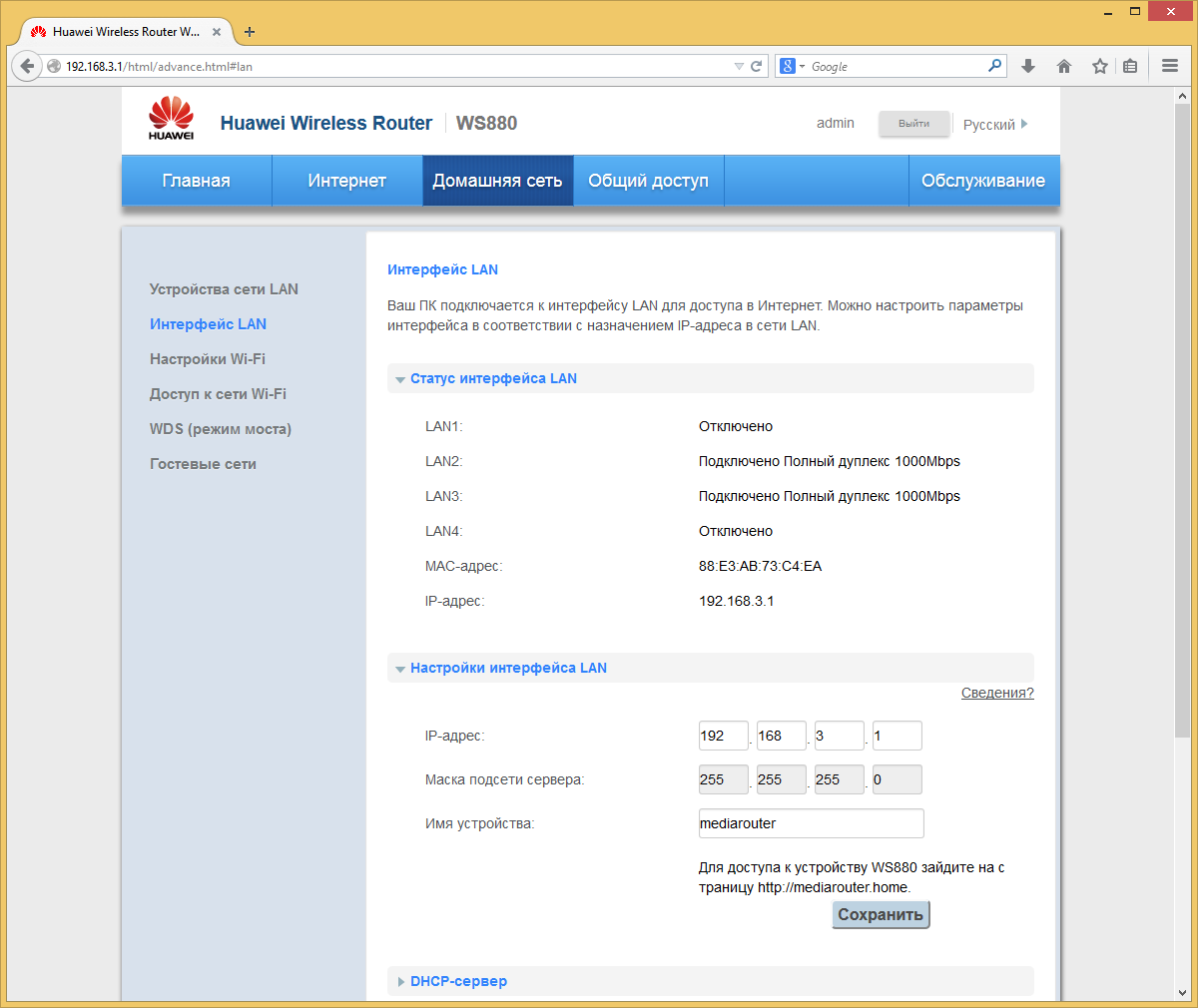
Task: Open WDS (режим моста) sidebar item
Action: coord(221,429)
